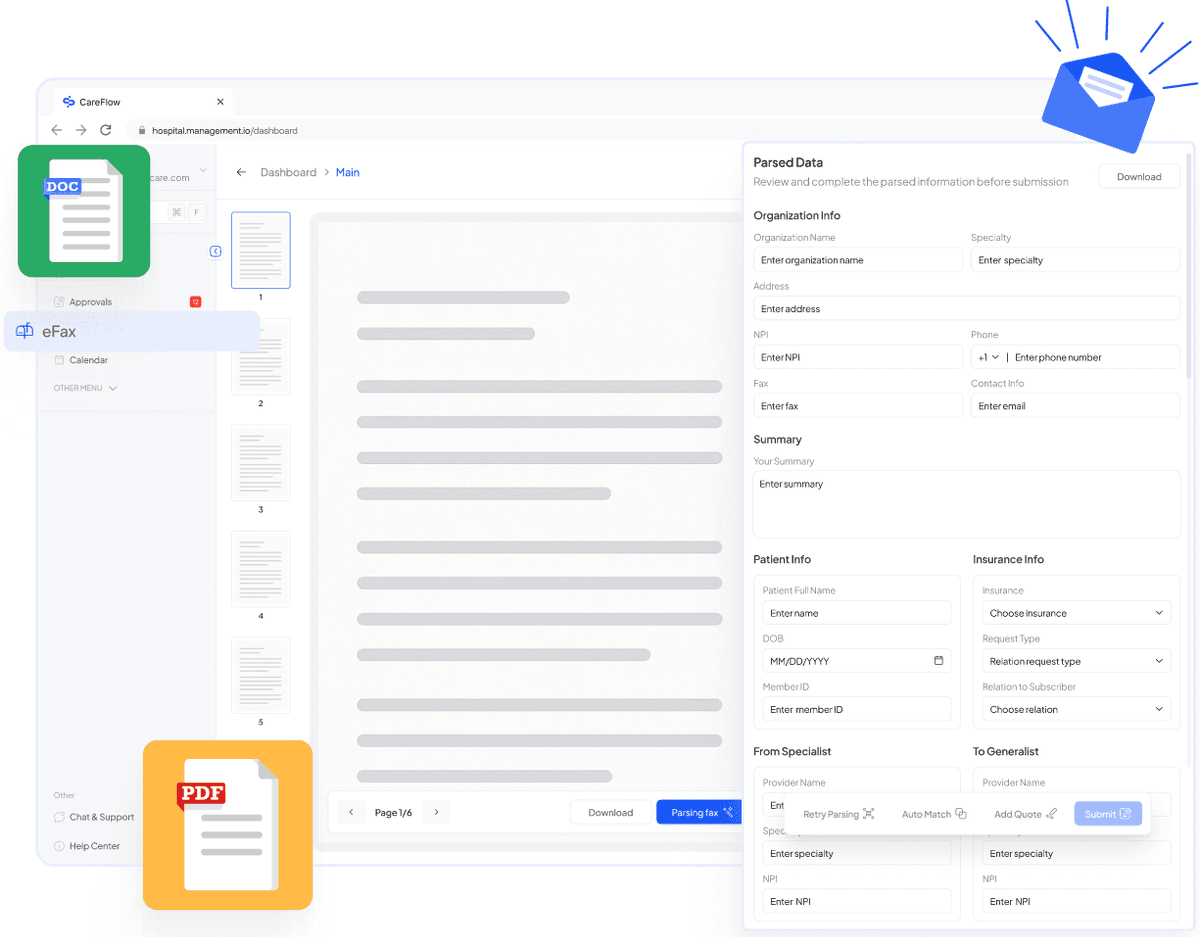Click the green DOC file icon

pos(84,211)
